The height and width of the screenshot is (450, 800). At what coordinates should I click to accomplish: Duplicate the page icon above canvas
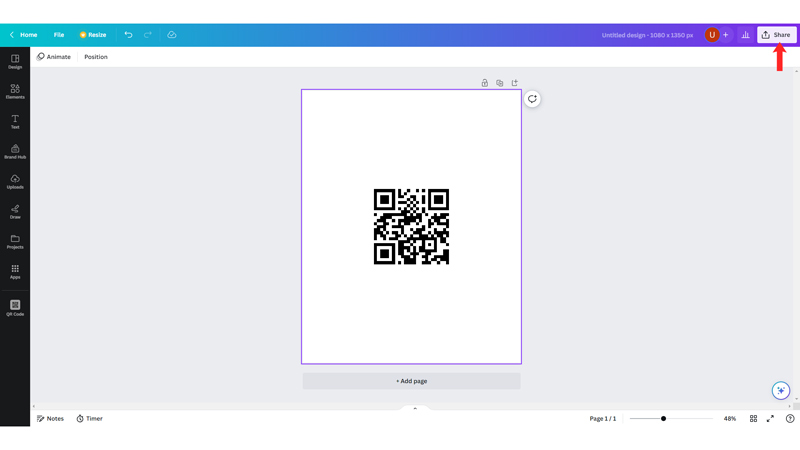coord(499,83)
